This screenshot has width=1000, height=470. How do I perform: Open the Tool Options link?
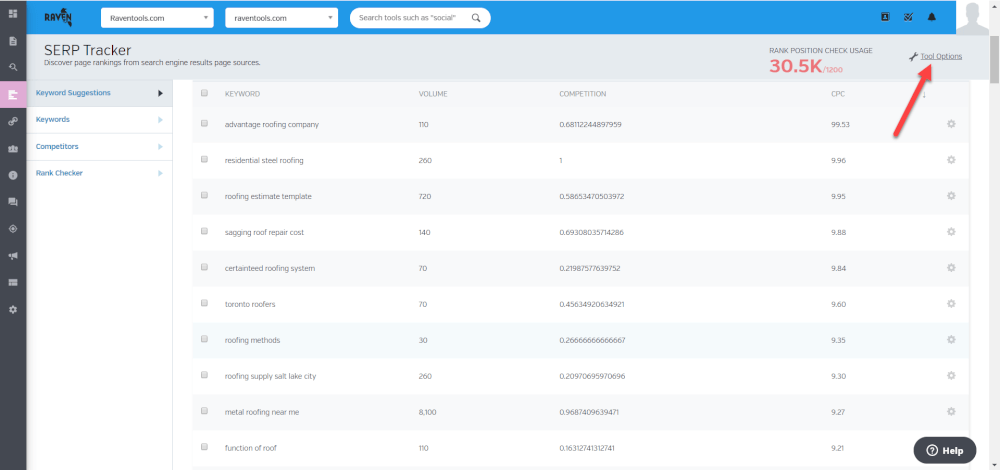(941, 57)
